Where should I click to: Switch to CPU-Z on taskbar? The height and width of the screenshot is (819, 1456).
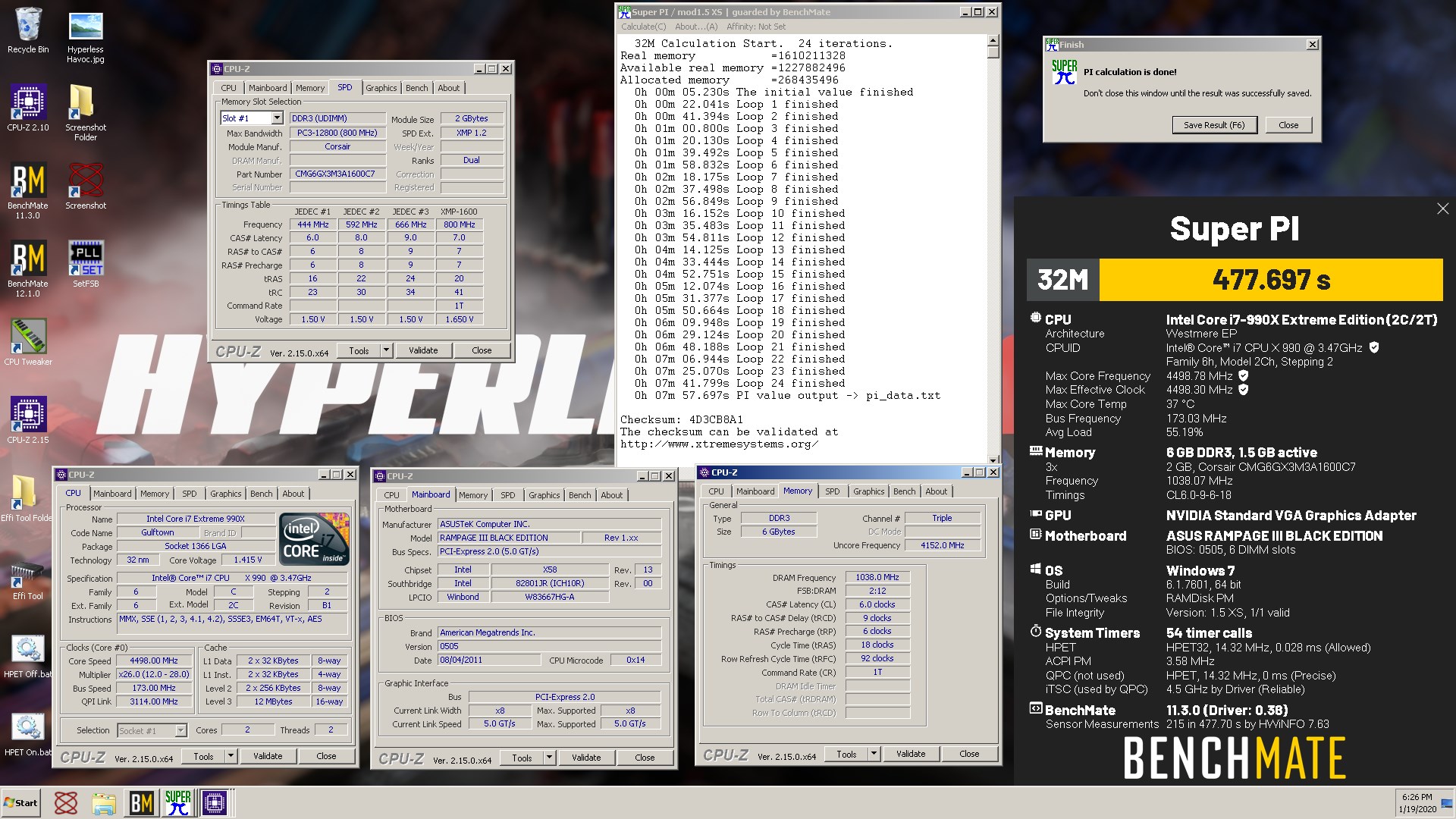[x=215, y=803]
